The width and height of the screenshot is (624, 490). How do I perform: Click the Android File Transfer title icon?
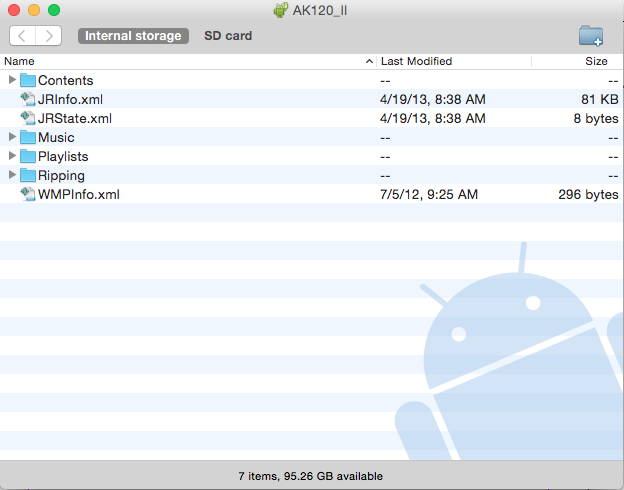tap(281, 10)
